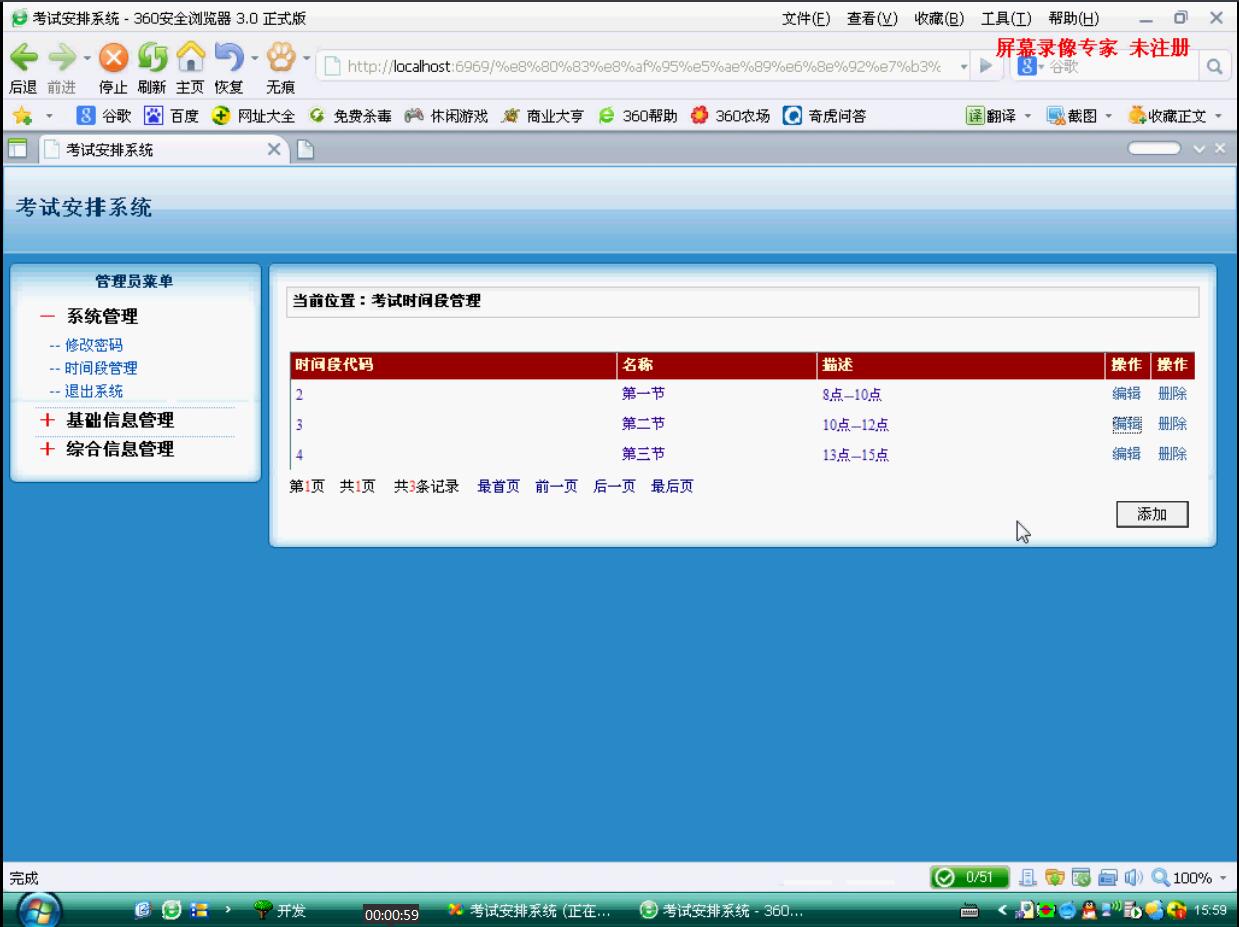Open the favorites star dropdown arrow

tap(47, 117)
